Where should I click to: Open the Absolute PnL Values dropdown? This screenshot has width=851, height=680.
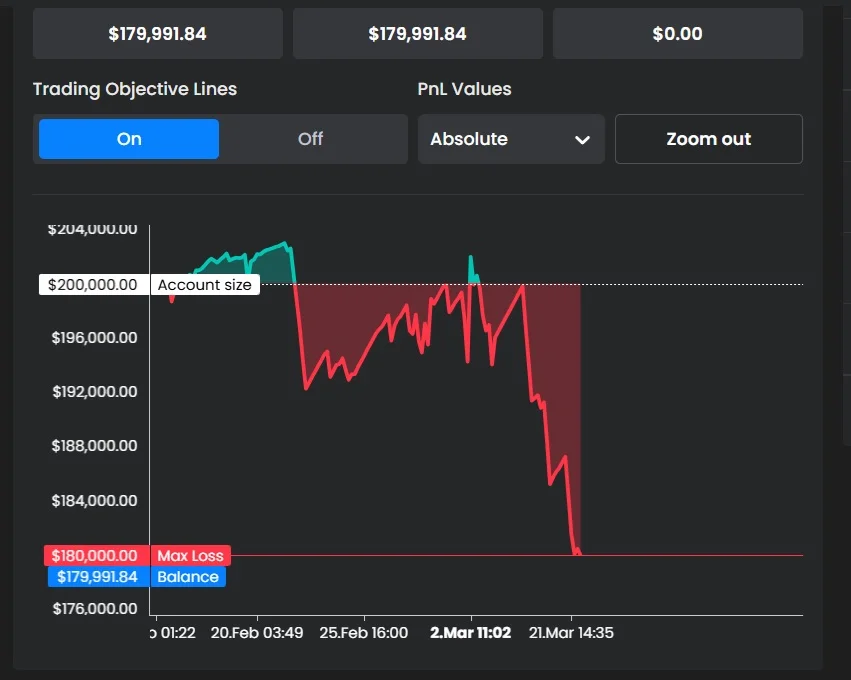[x=510, y=139]
